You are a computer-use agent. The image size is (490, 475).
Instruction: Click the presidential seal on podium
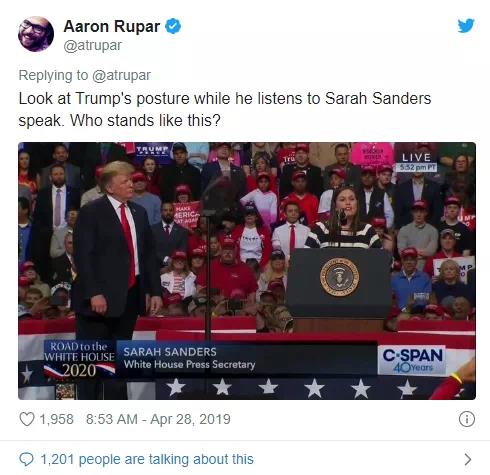tap(339, 277)
